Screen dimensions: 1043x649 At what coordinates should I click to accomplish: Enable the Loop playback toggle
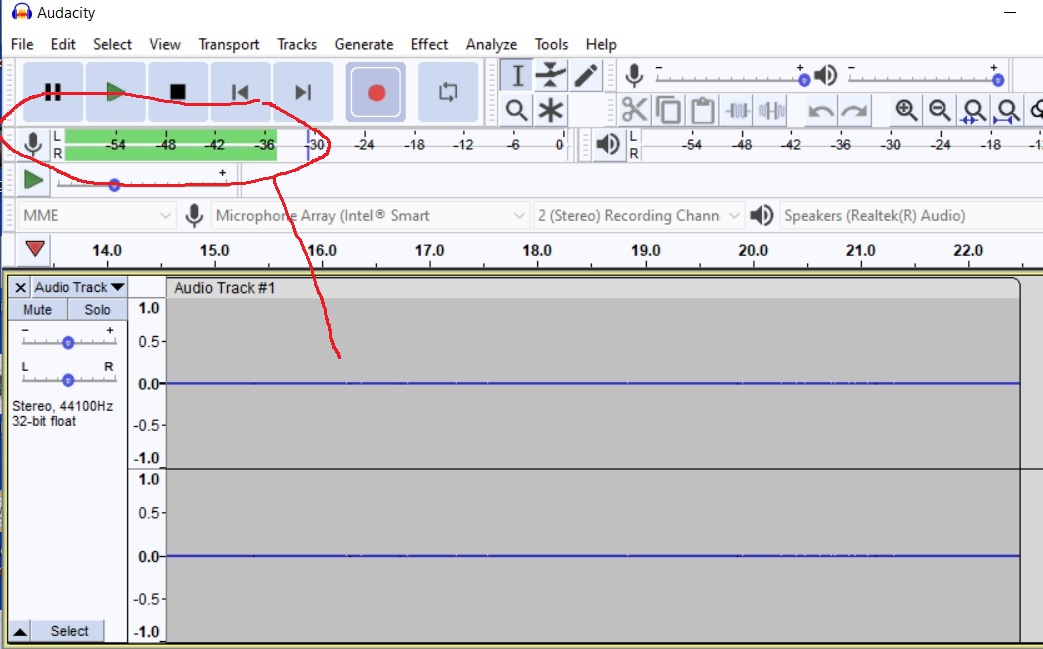(x=447, y=90)
